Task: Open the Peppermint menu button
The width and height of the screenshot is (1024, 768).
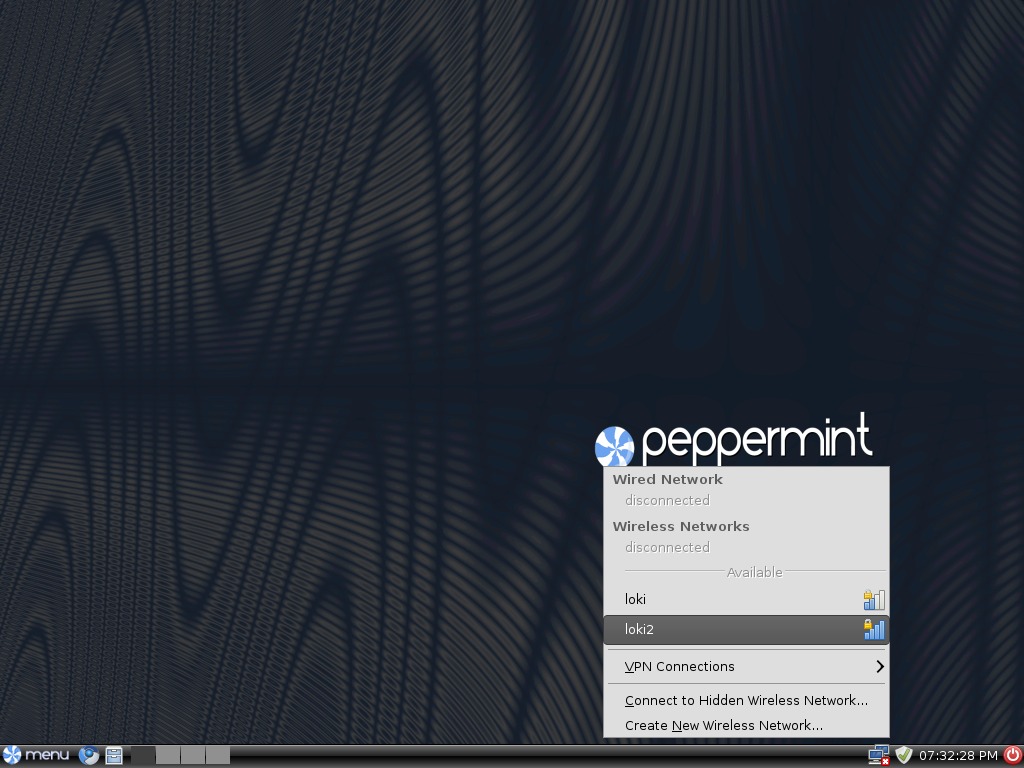Action: (x=35, y=755)
